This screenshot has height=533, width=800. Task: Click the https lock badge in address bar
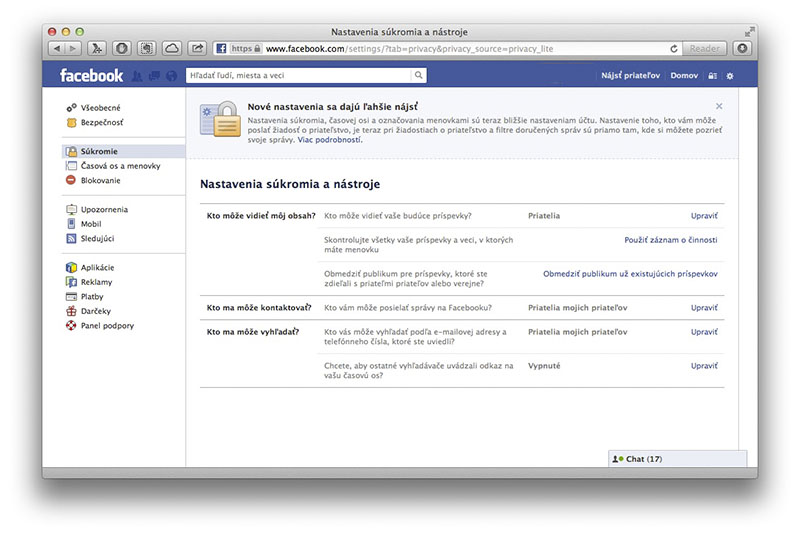click(x=246, y=48)
